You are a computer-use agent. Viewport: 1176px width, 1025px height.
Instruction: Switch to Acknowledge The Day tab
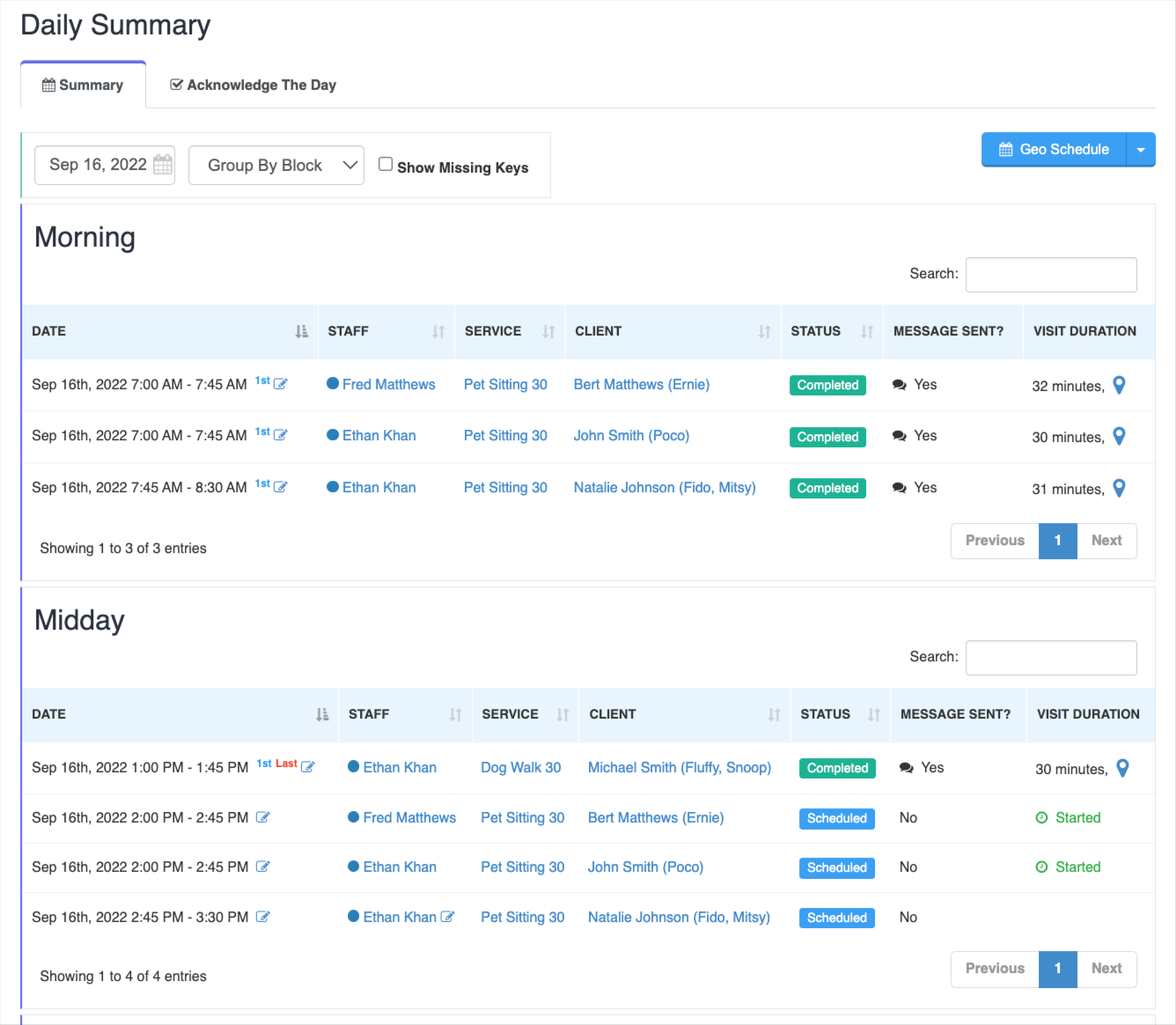[253, 85]
